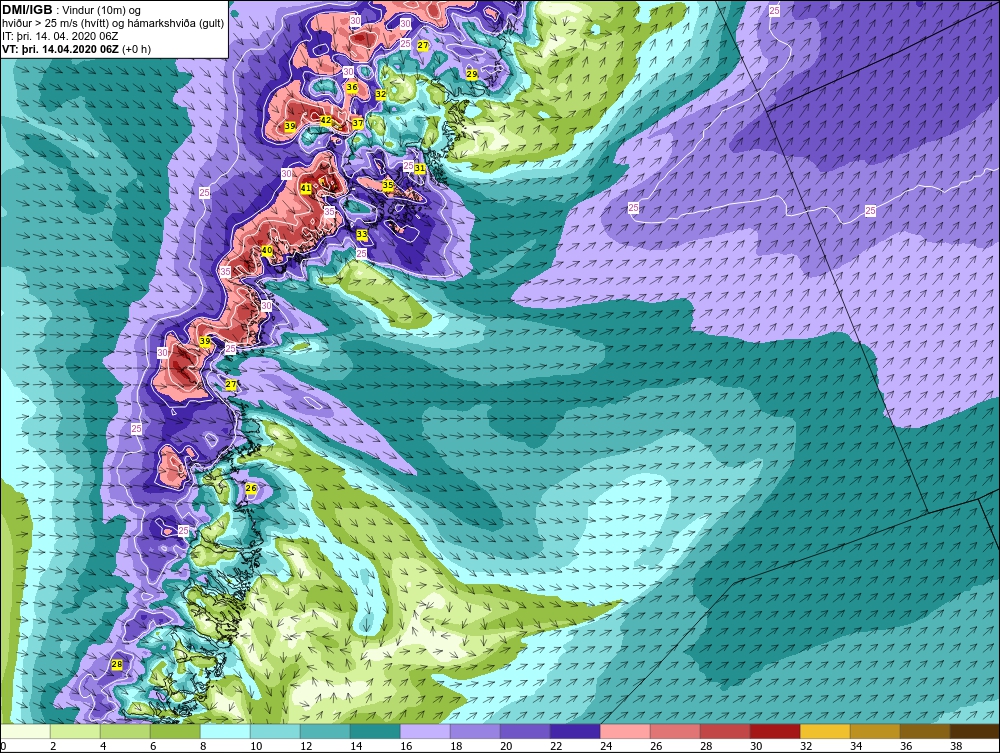The height and width of the screenshot is (753, 1000).
Task: Pick the 28–30 red scale swatch
Action: pos(725,731)
